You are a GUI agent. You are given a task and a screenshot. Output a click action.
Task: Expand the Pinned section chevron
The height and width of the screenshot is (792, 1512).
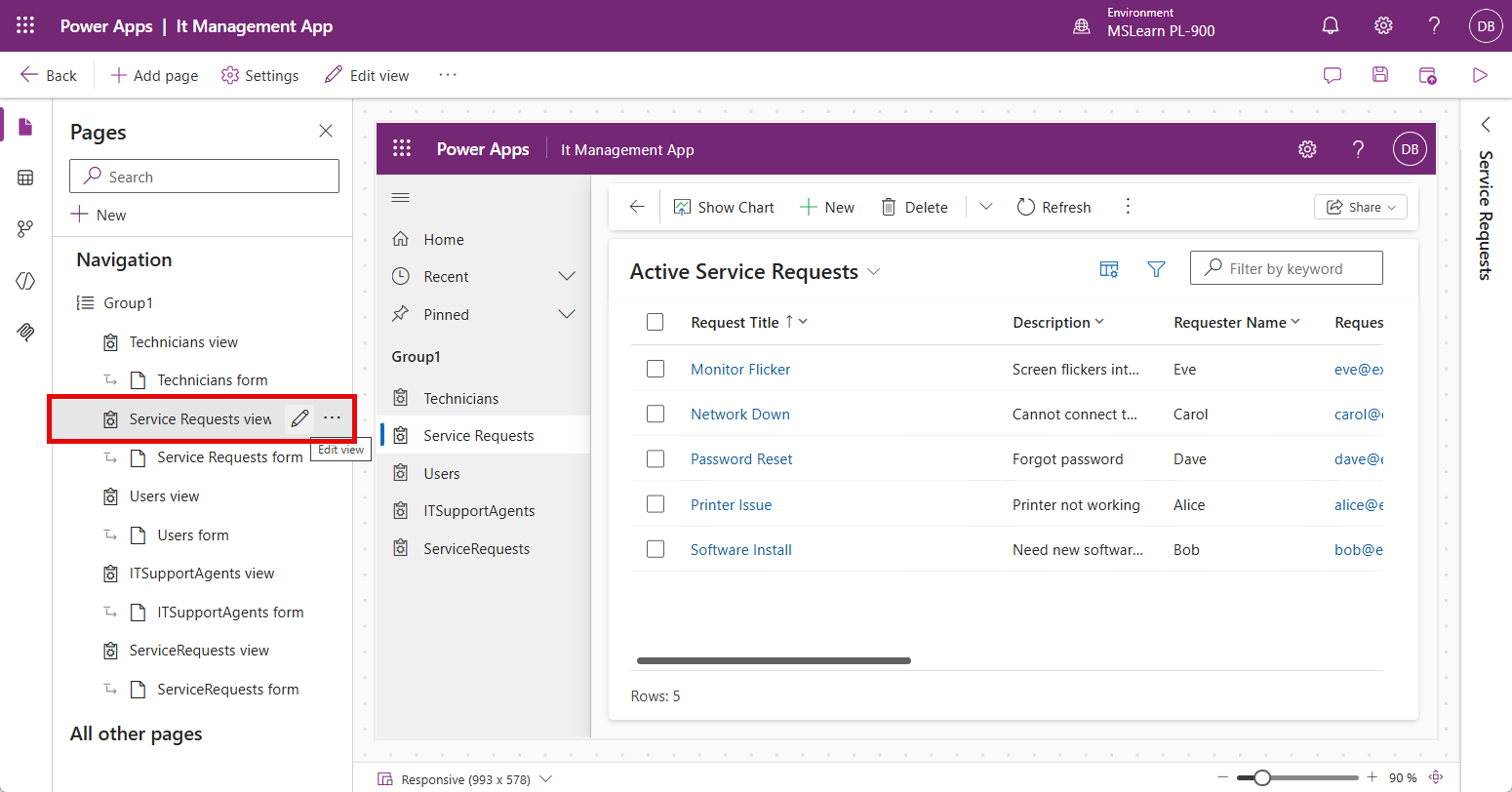pyautogui.click(x=566, y=314)
